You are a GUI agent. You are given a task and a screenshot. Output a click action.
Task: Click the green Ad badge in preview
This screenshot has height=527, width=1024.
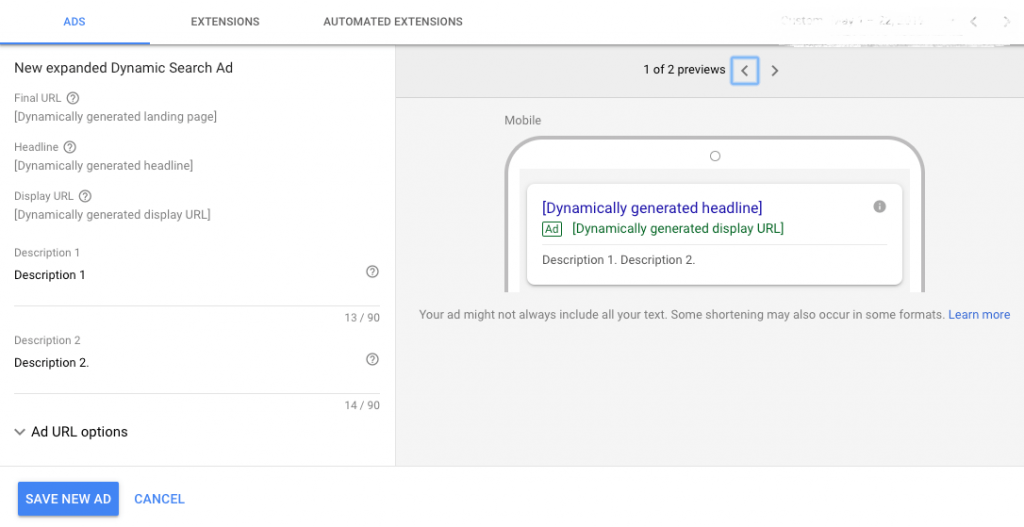pos(552,229)
